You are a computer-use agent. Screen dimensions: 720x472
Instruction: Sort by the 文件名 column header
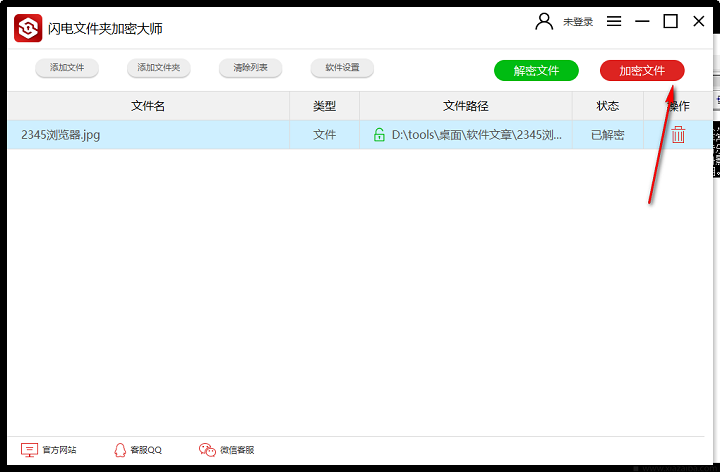click(148, 106)
